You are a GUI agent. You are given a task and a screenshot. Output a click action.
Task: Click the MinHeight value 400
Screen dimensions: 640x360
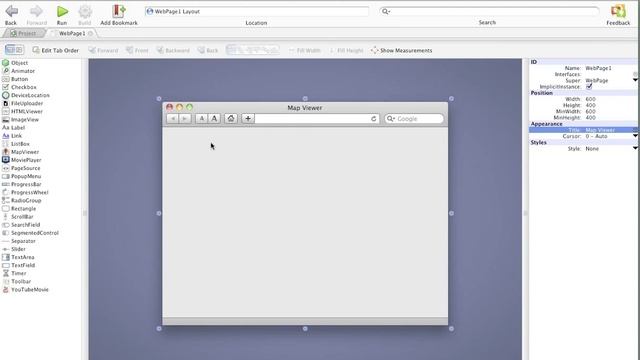click(x=591, y=118)
